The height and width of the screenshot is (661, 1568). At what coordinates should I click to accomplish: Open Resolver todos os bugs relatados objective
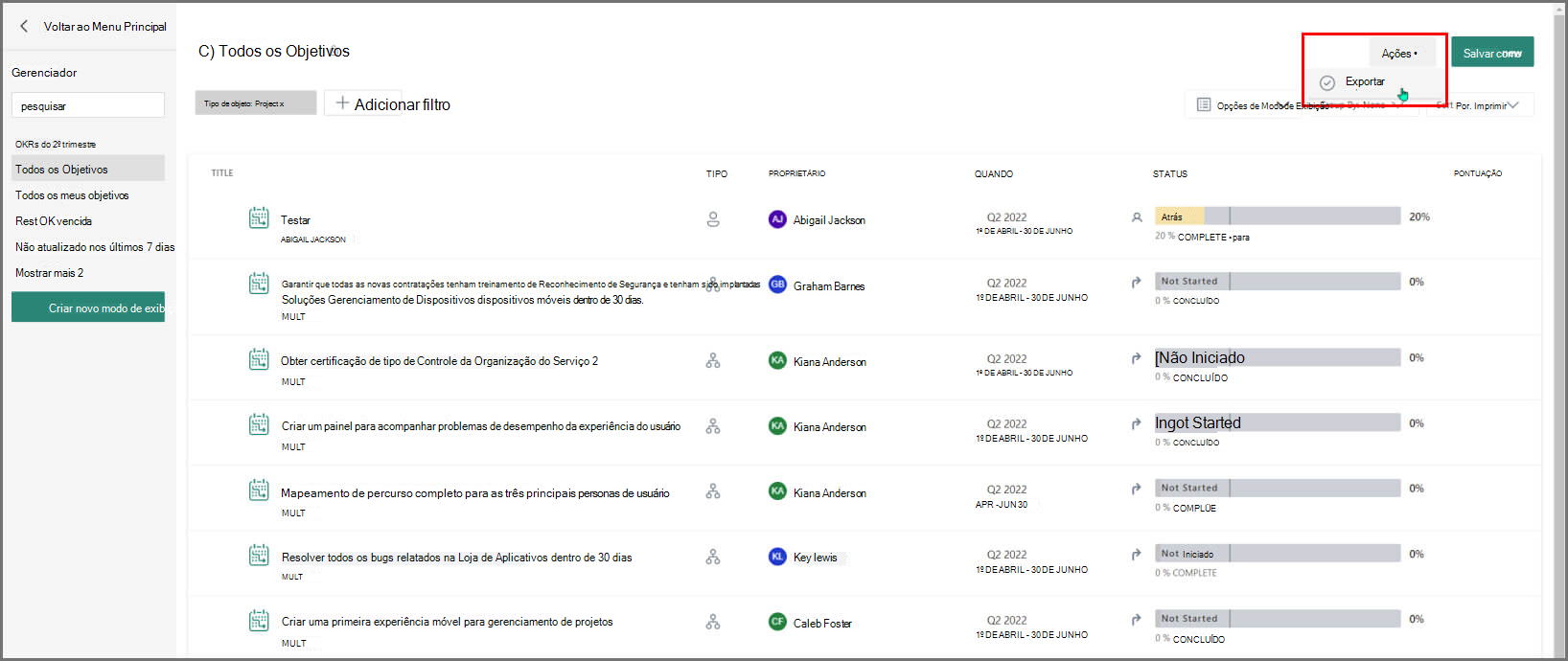pyautogui.click(x=456, y=558)
